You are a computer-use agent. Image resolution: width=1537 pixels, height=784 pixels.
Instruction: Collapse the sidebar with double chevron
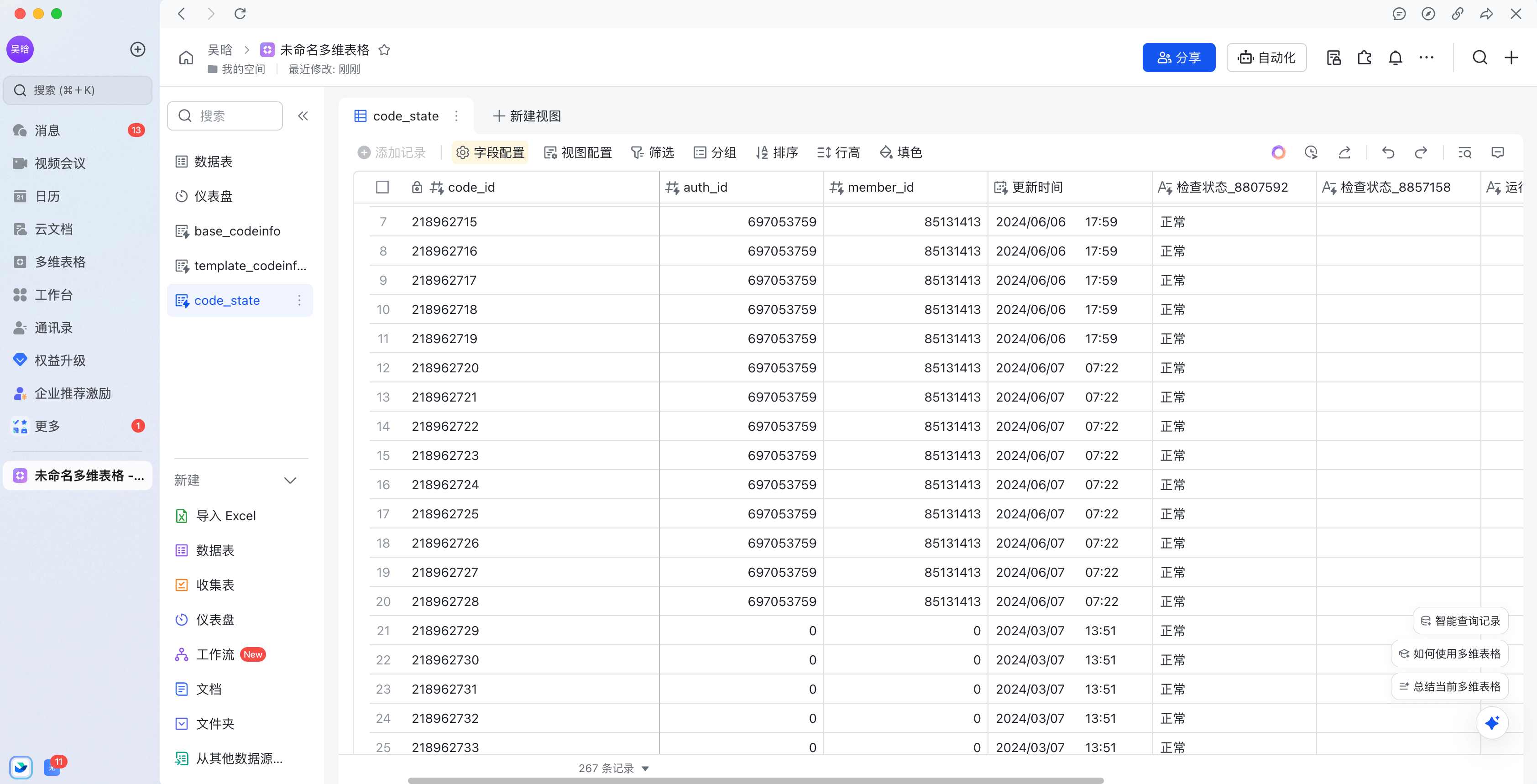[x=303, y=116]
